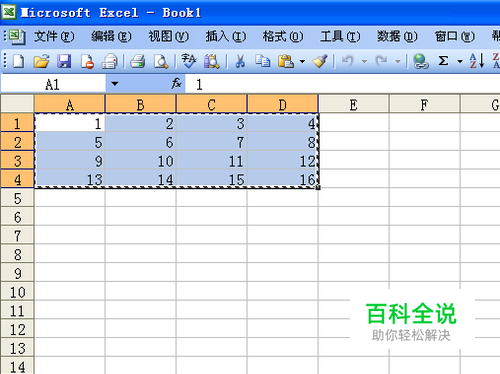Viewport: 500px width, 374px height.
Task: Select column A header
Action: click(x=69, y=104)
